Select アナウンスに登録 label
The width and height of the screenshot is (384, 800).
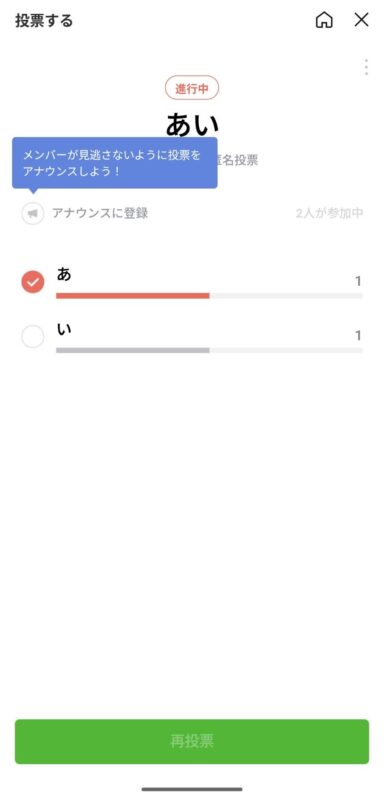point(100,213)
